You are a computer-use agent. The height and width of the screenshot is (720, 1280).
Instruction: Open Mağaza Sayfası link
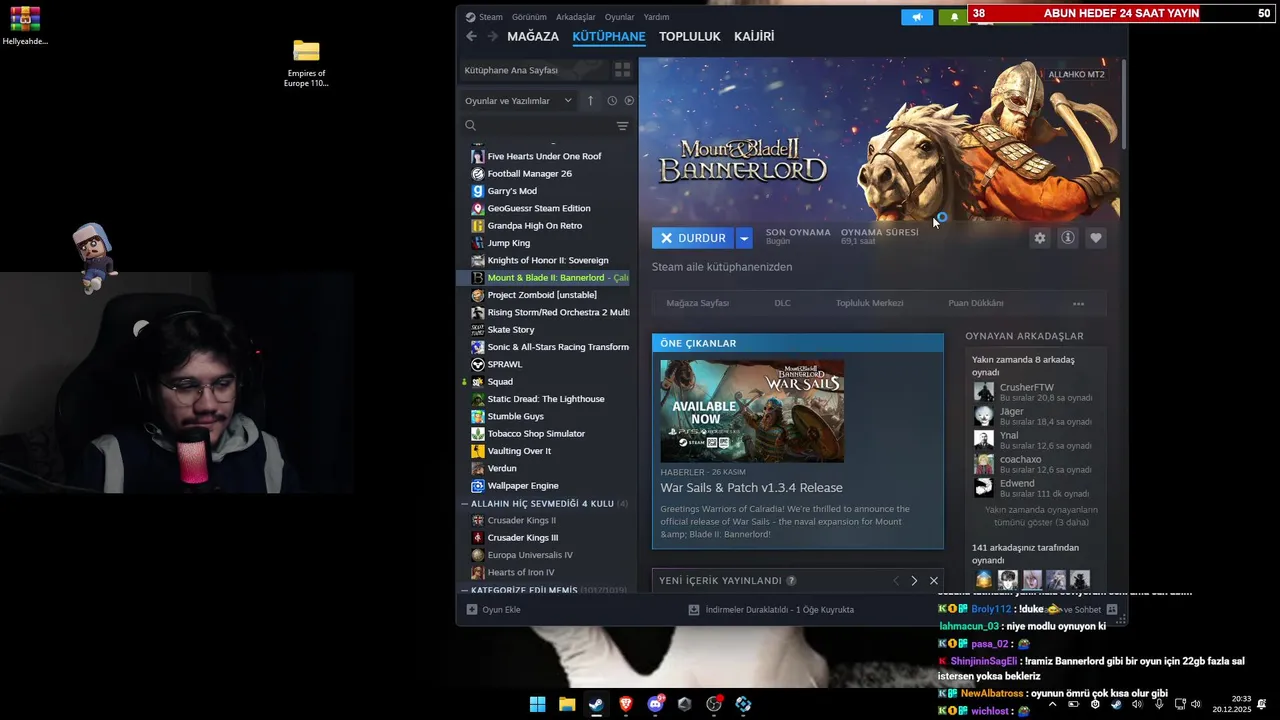(x=698, y=303)
